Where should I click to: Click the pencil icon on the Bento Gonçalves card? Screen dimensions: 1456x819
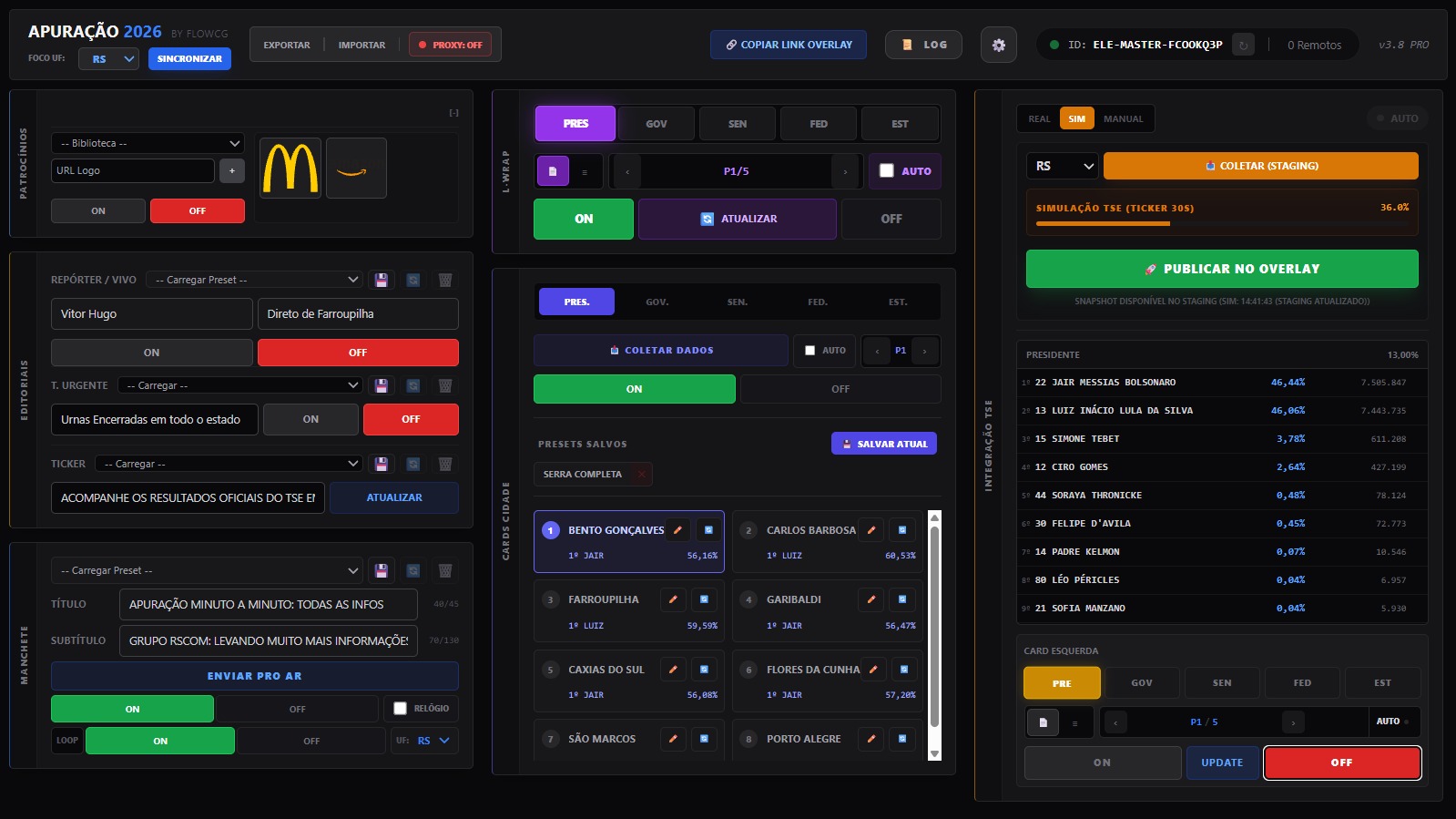pos(677,530)
